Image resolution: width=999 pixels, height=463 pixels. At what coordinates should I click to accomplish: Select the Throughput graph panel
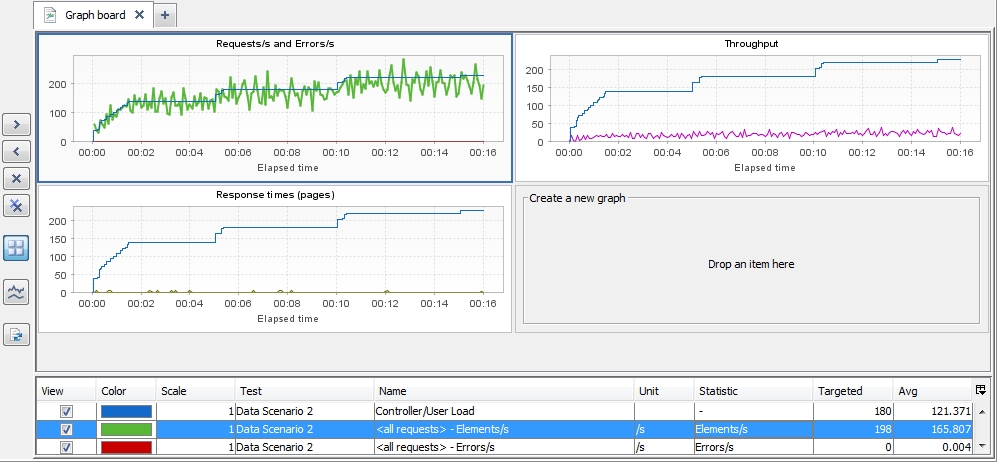tap(751, 107)
